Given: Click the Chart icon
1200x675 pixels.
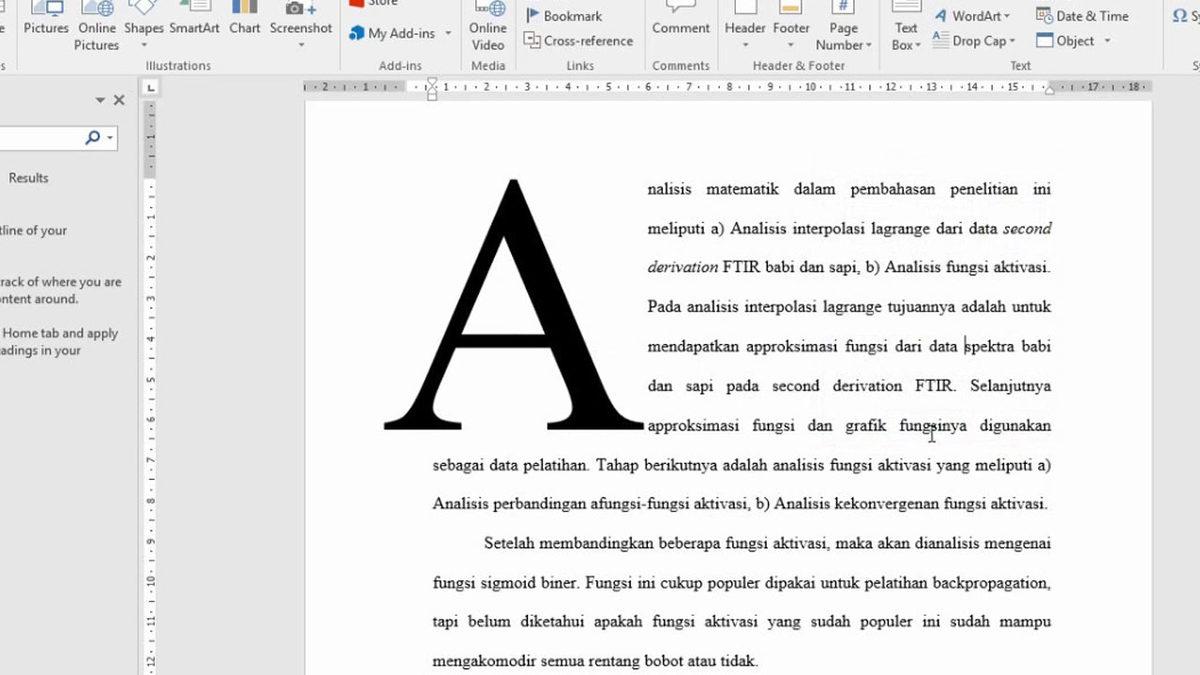Looking at the screenshot, I should [244, 20].
